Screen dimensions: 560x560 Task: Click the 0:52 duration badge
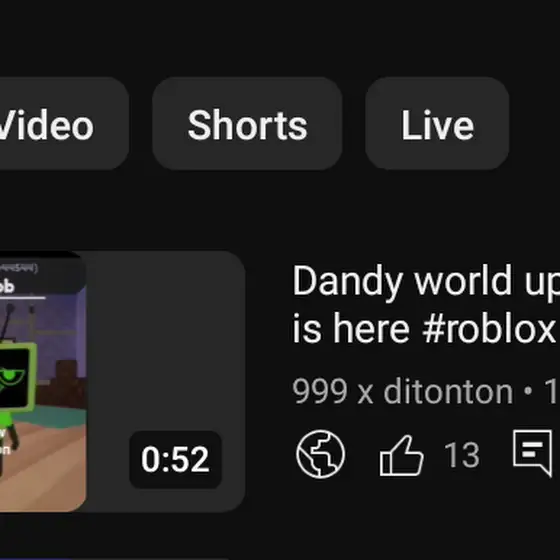click(x=175, y=459)
